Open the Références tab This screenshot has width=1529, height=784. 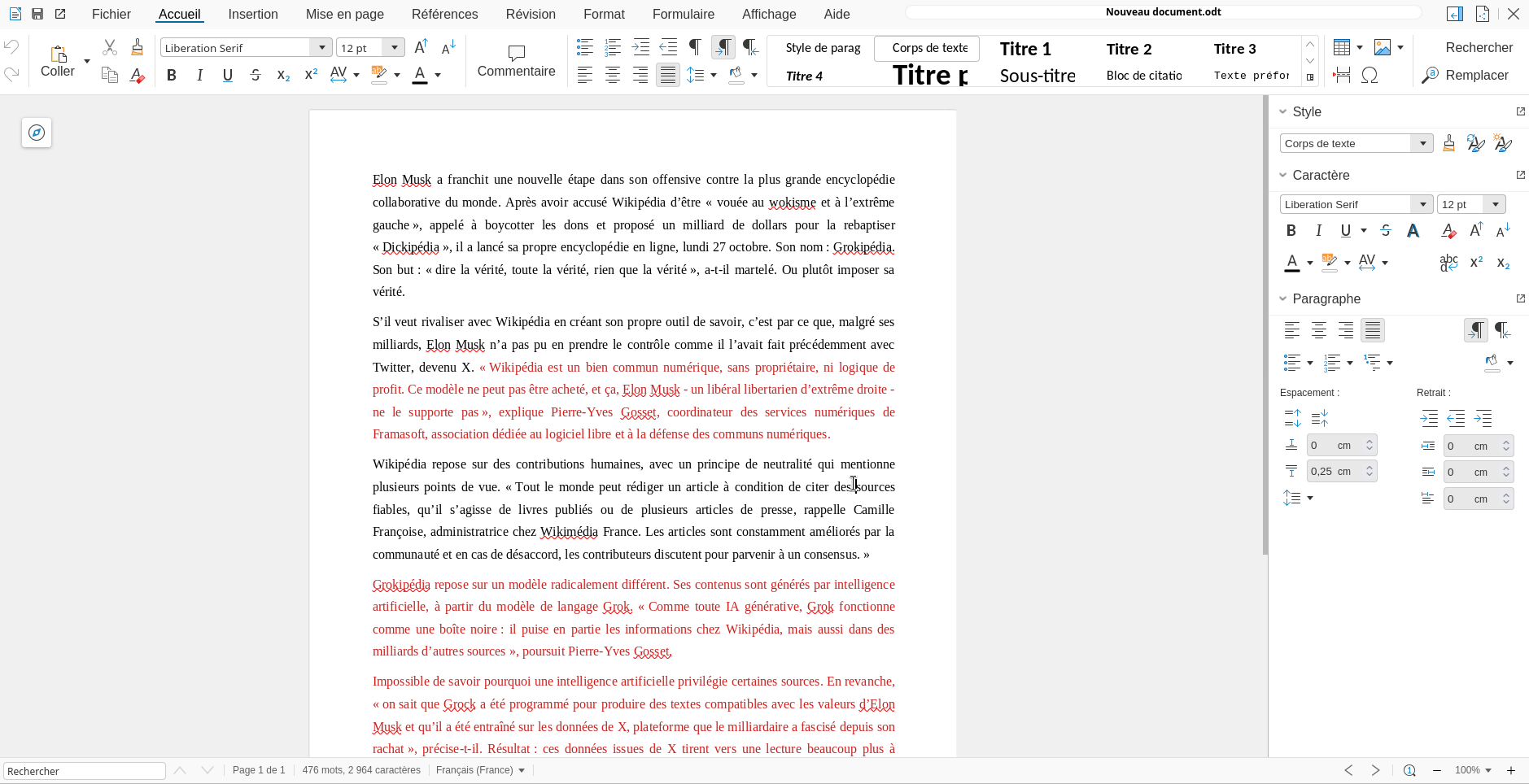[x=444, y=15]
